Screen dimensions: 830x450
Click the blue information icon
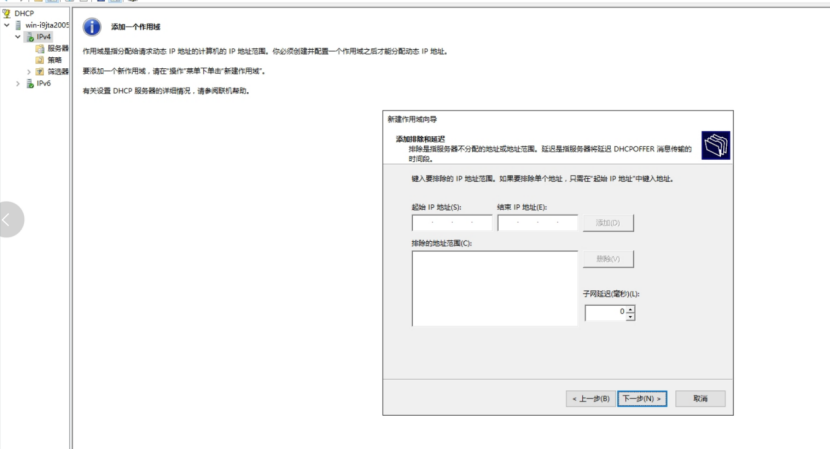tap(92, 26)
